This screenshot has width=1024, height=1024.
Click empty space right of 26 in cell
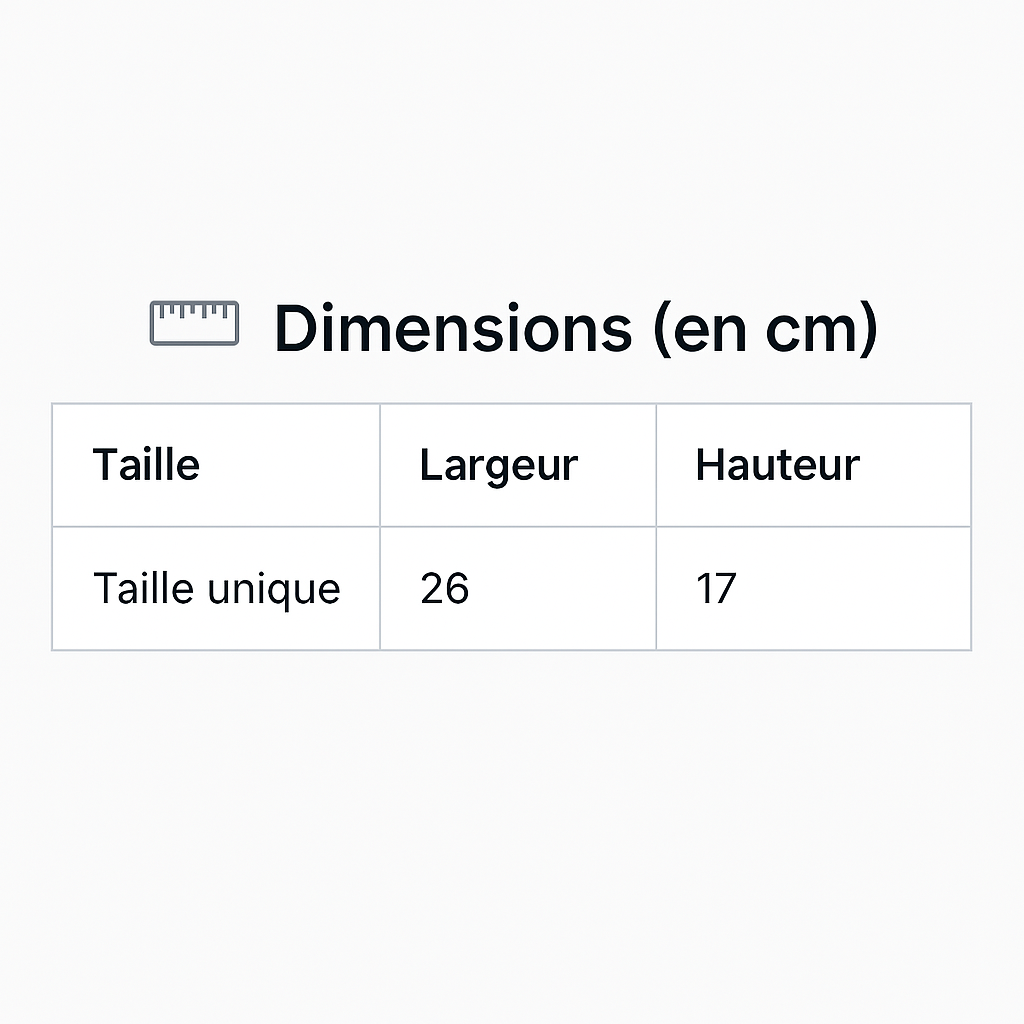tap(562, 588)
